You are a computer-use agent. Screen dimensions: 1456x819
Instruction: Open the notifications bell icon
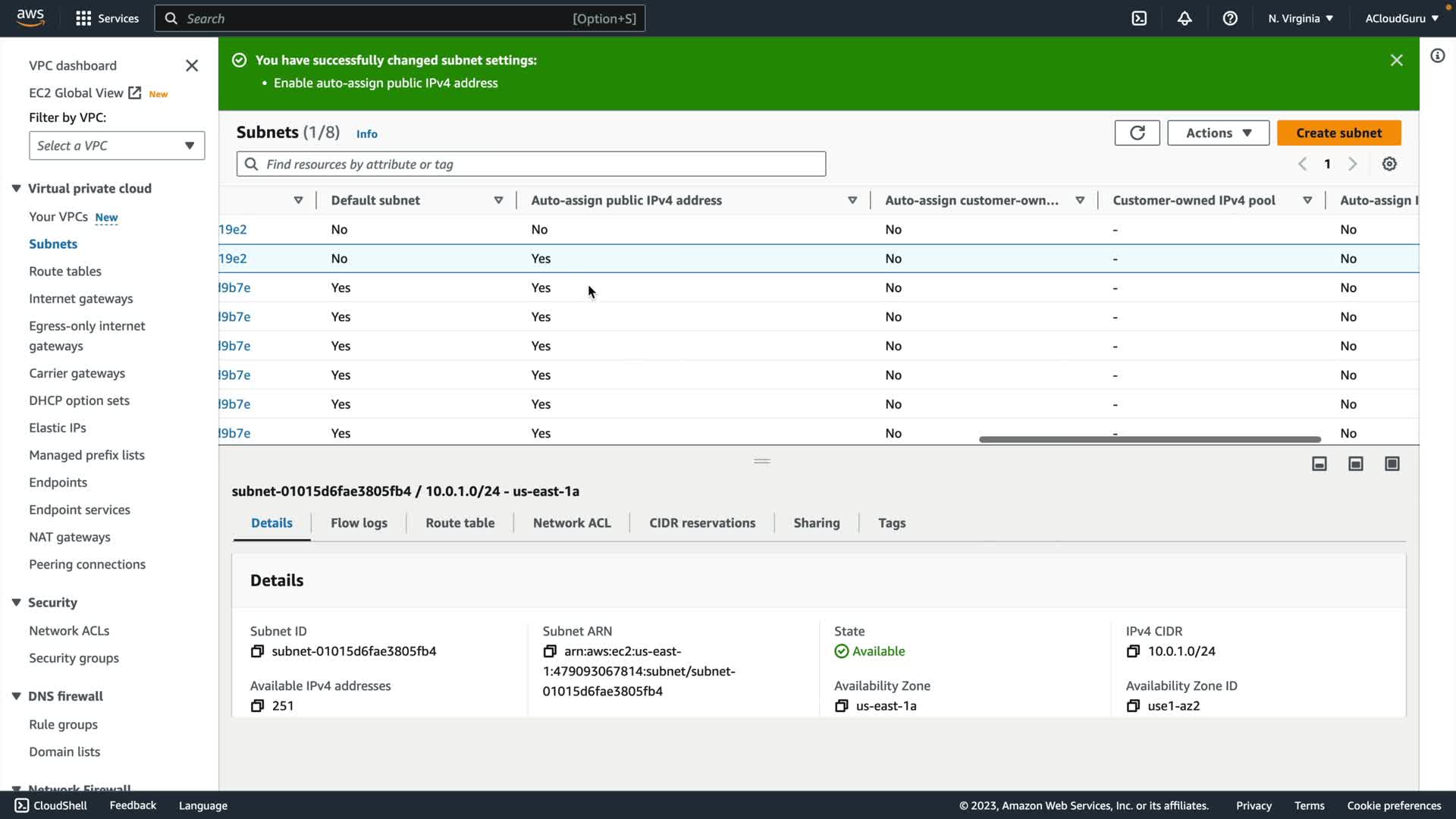[1185, 18]
